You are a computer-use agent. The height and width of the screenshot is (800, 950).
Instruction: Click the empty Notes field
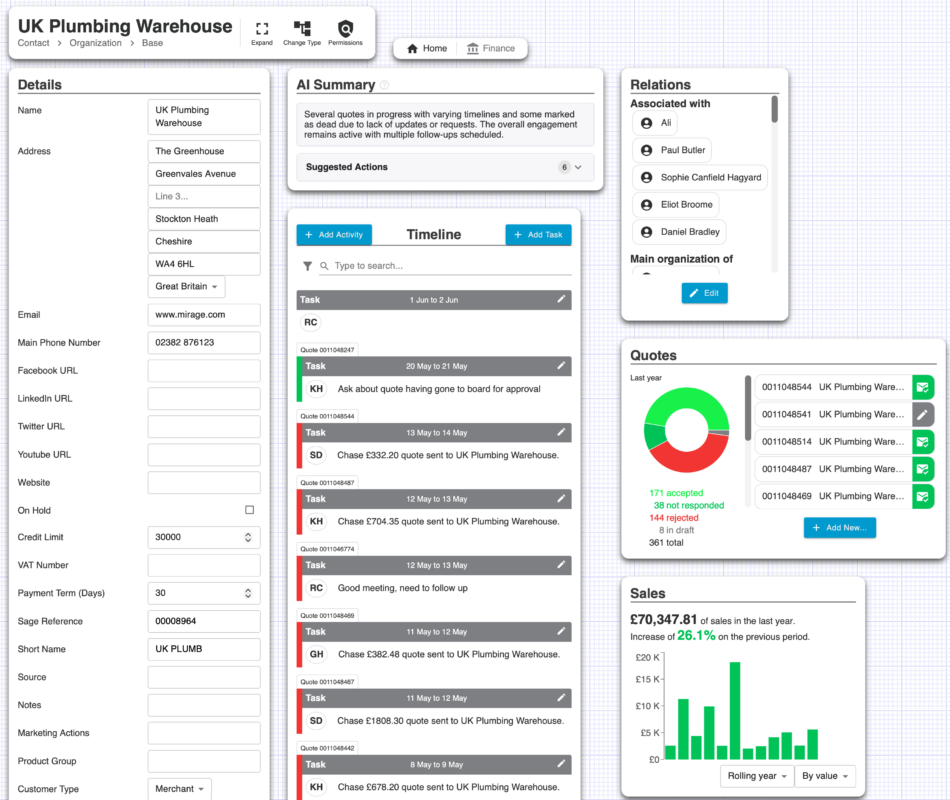point(204,705)
